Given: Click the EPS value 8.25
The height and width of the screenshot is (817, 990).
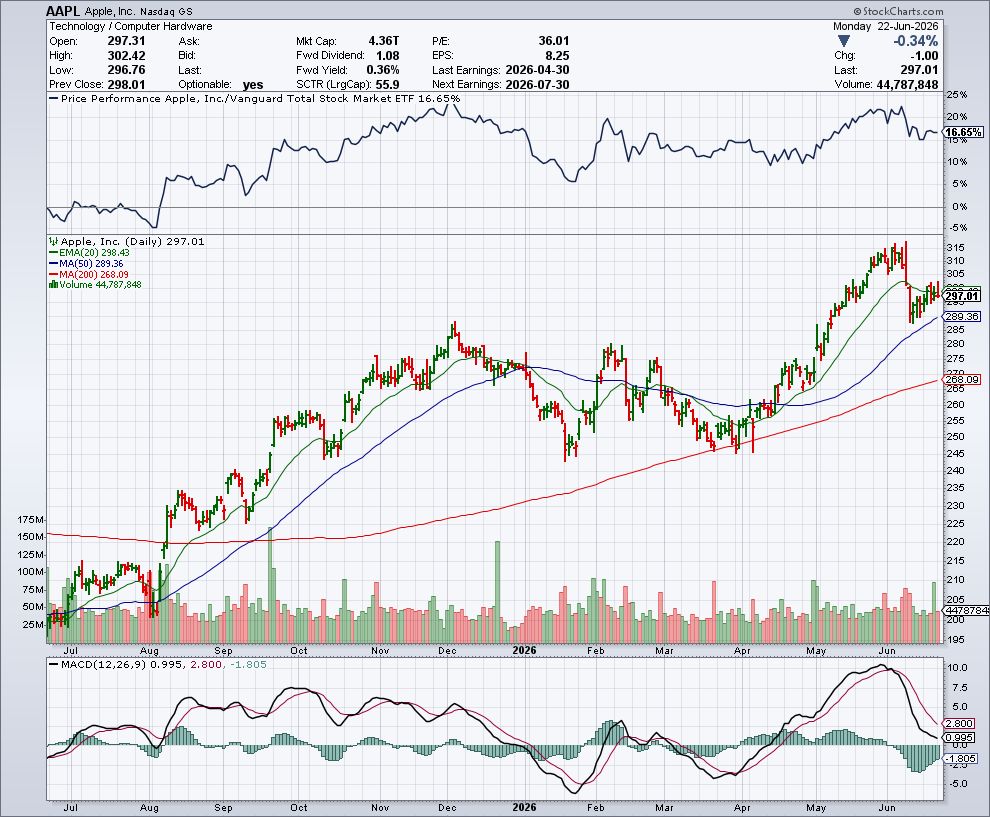Looking at the screenshot, I should (x=558, y=56).
